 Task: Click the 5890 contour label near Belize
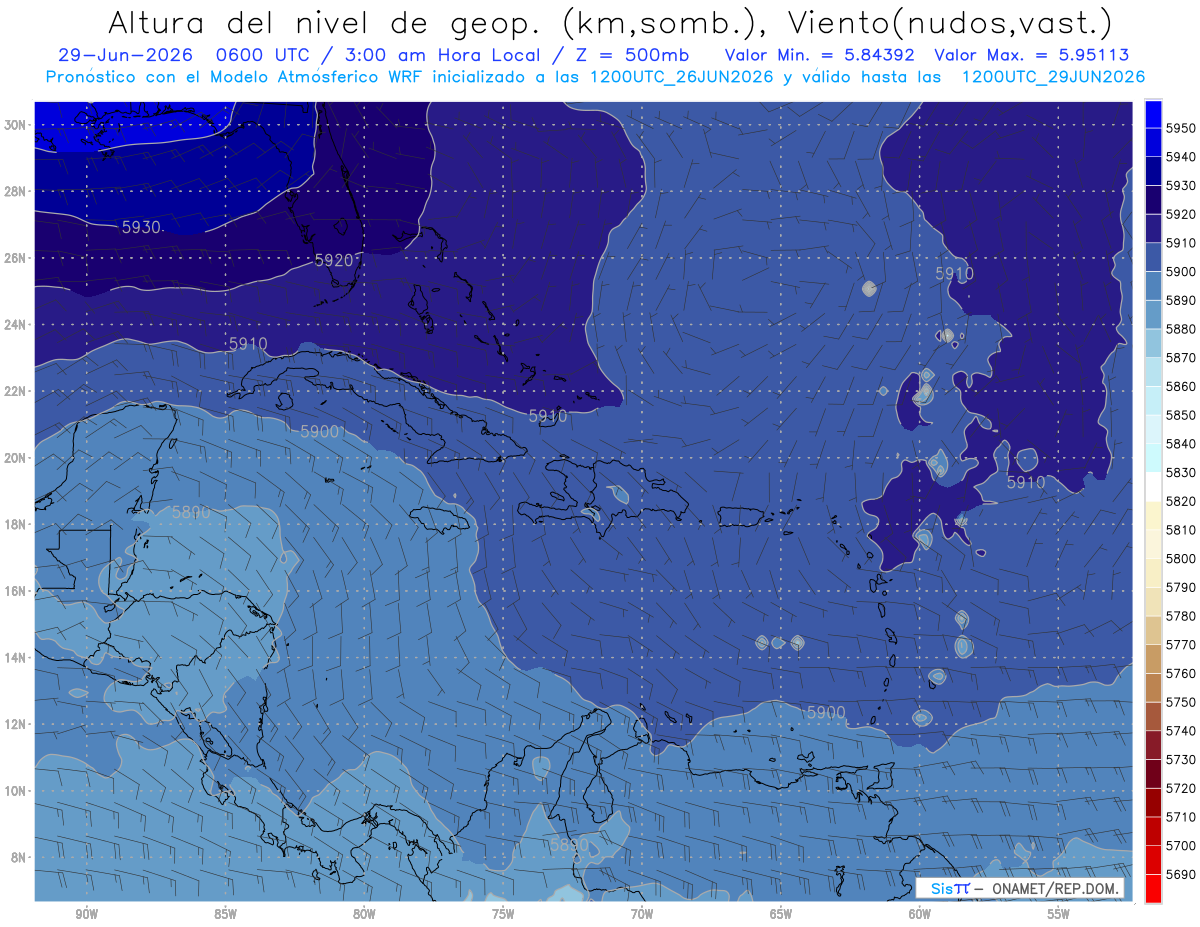[x=190, y=512]
